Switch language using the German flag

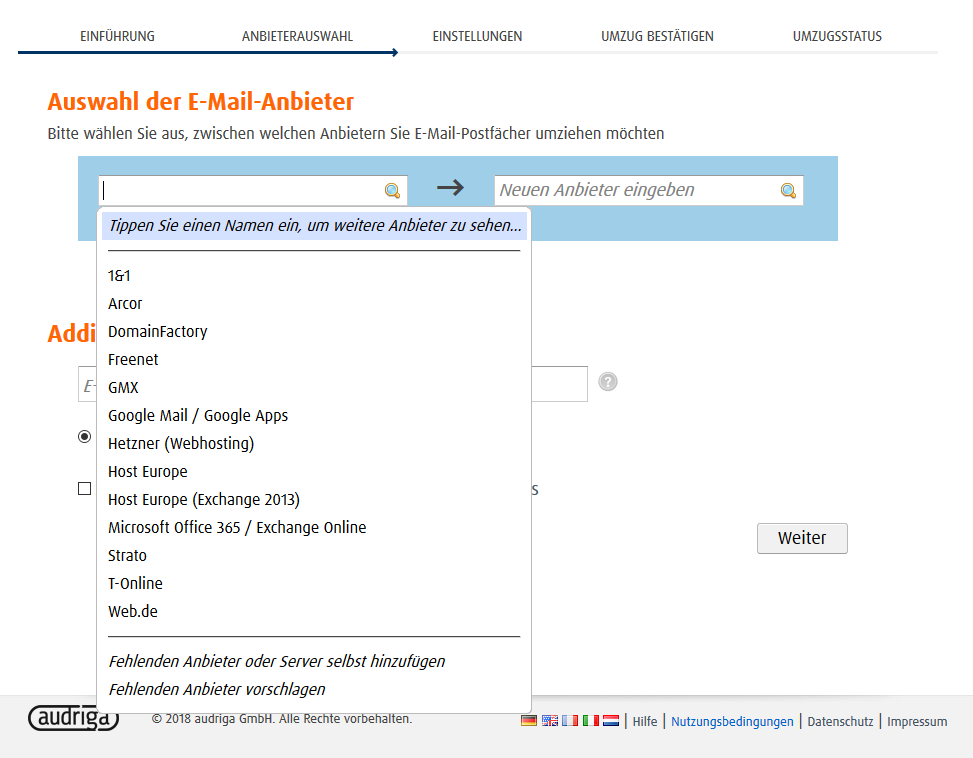tap(529, 721)
